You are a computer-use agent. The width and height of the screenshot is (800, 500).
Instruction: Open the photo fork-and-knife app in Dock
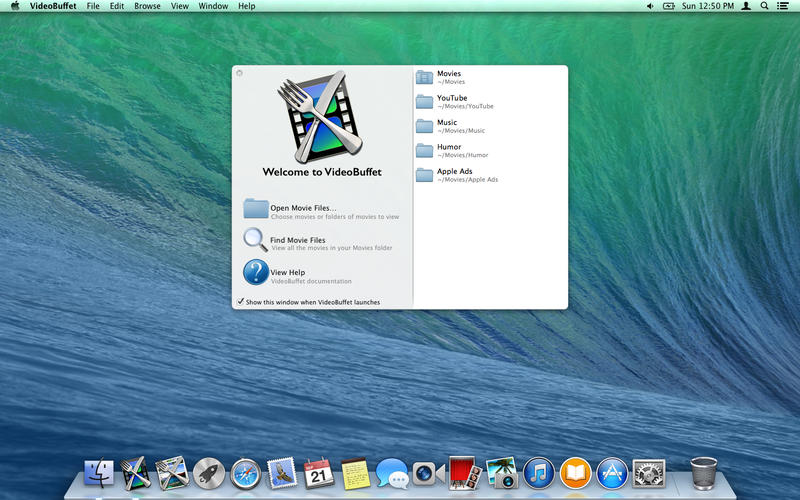[x=172, y=473]
